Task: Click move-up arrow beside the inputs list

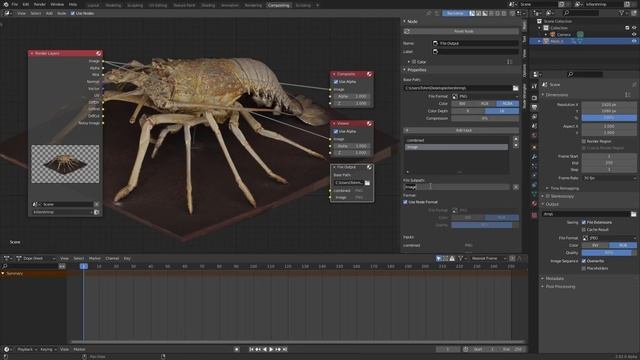Action: click(516, 139)
